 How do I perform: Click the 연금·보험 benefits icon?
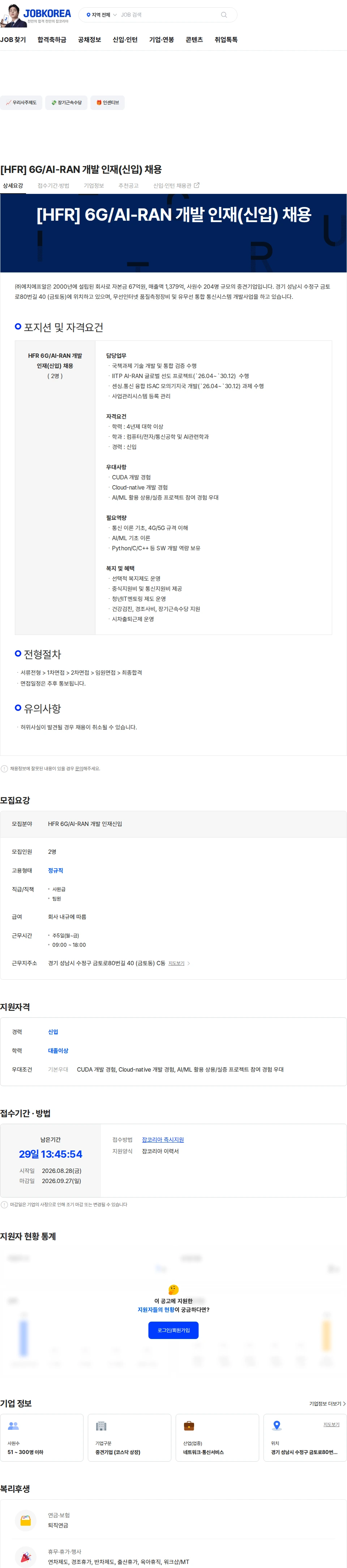26,1520
